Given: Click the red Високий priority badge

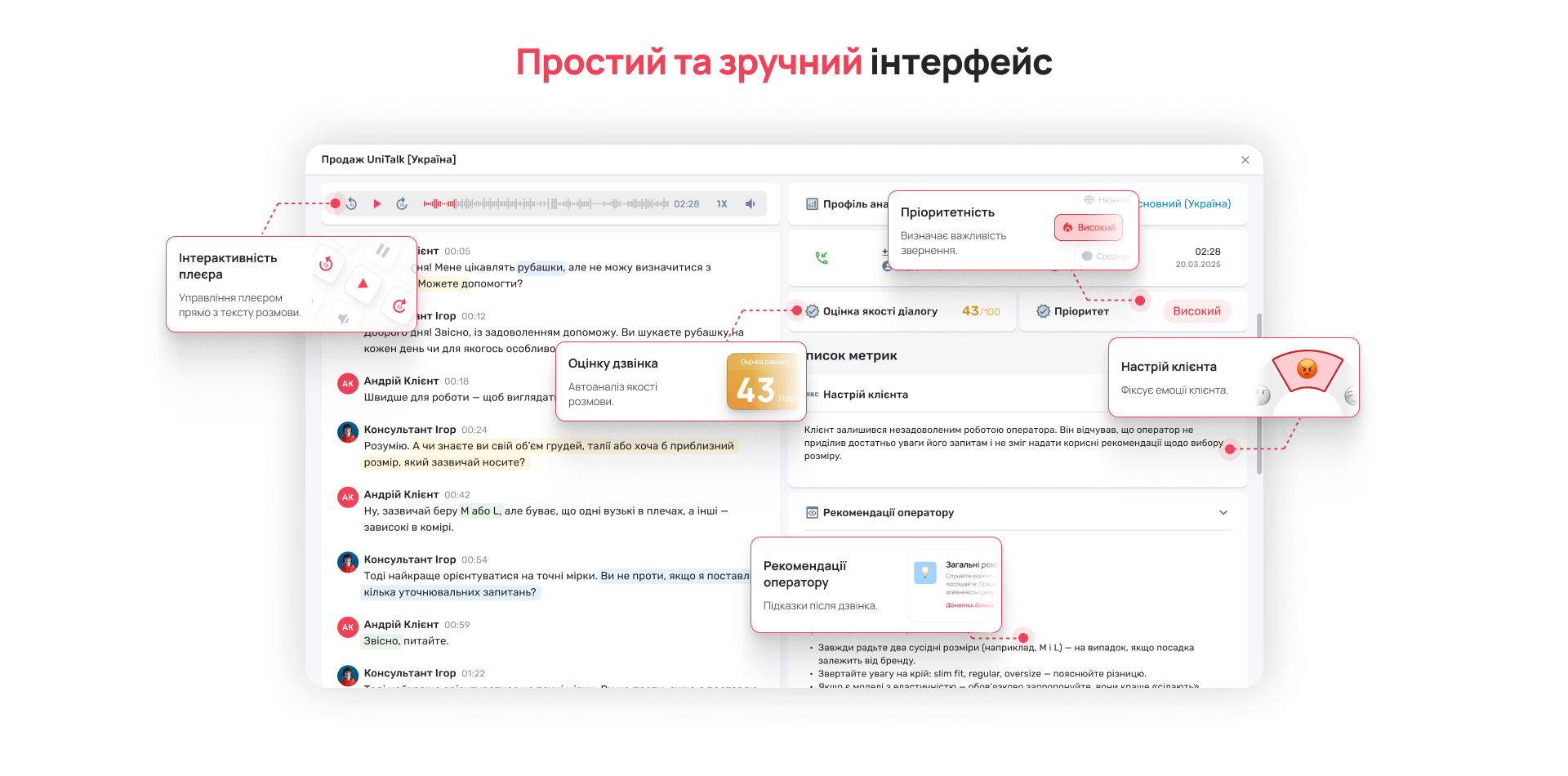Looking at the screenshot, I should pos(1196,311).
